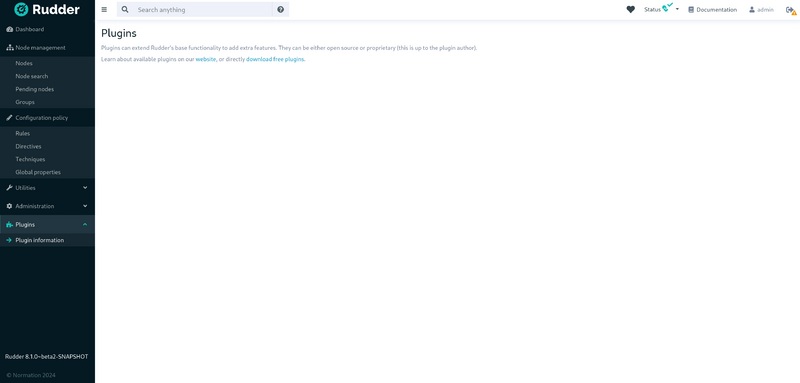
Task: Select Plugin information entry
Action: coord(47,240)
